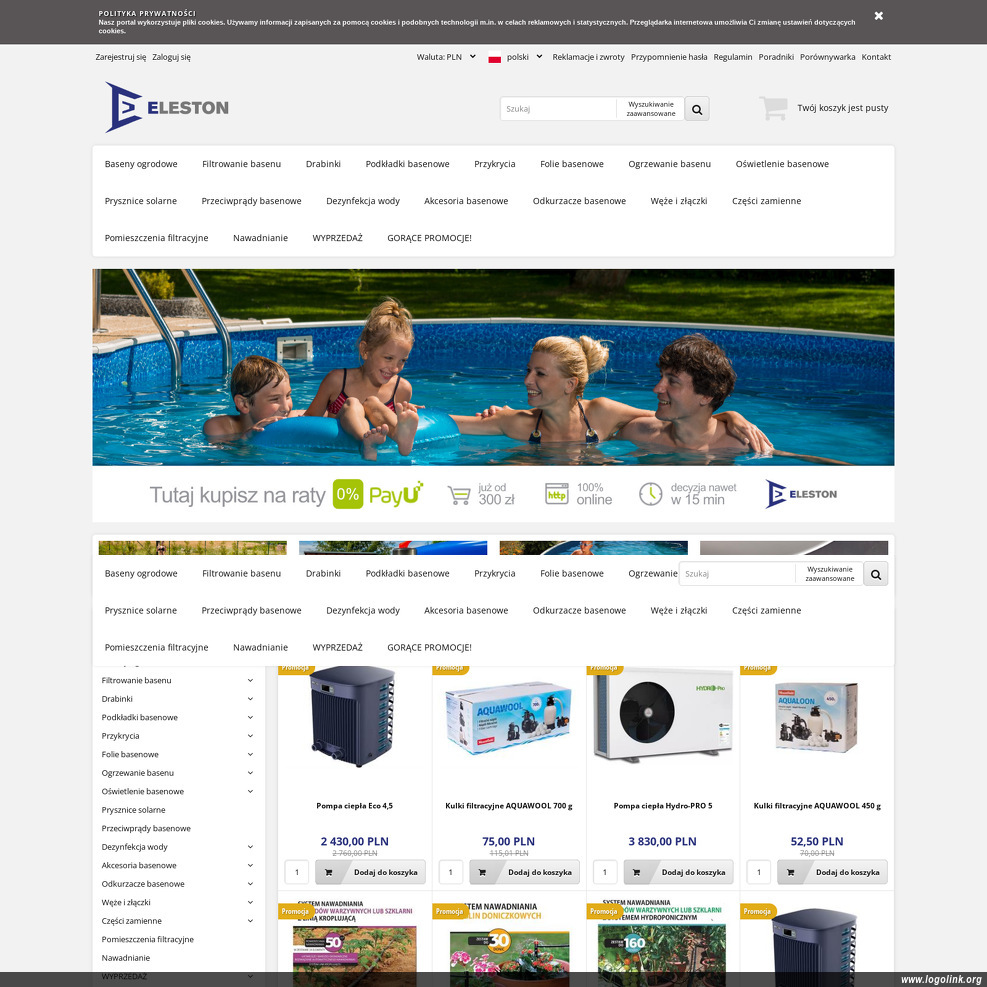Viewport: 987px width, 987px height.
Task: Click the PayU logo in the installment banner
Action: 395,495
